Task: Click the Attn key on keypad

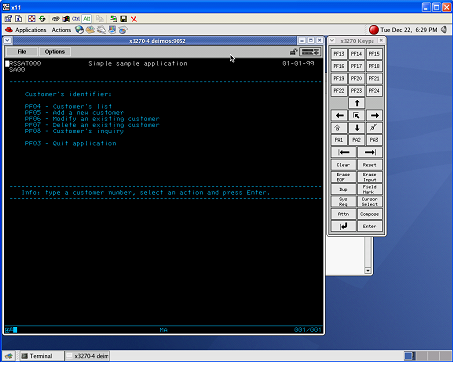Action: coord(343,214)
